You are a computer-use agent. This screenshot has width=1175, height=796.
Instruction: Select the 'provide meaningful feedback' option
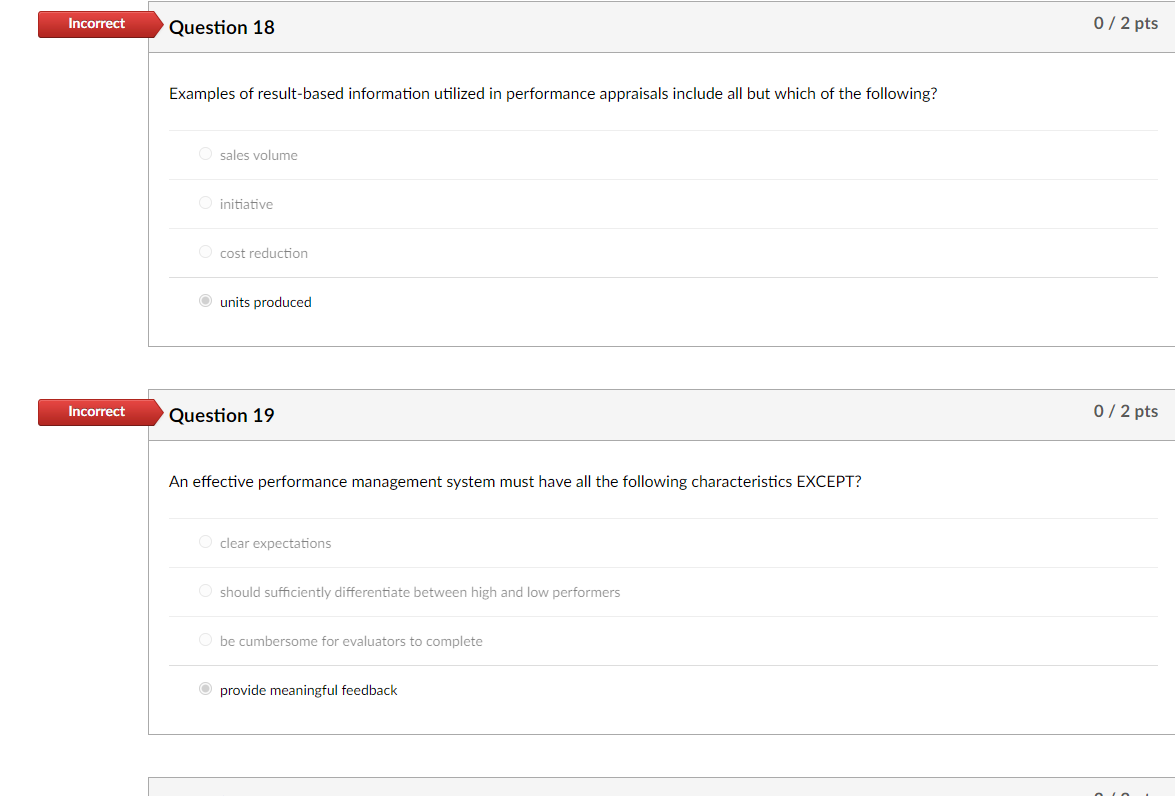205,687
